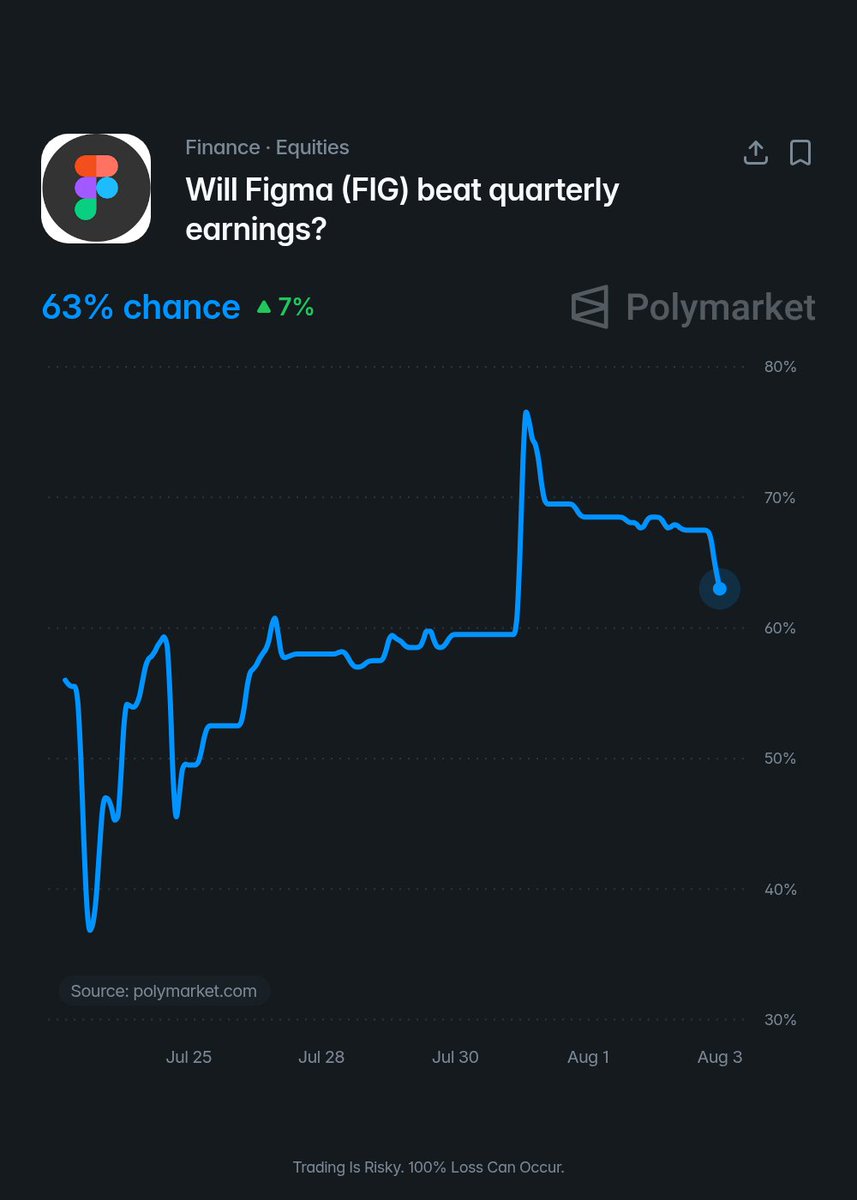
Task: Bookmark this Figma earnings market
Action: (x=800, y=152)
